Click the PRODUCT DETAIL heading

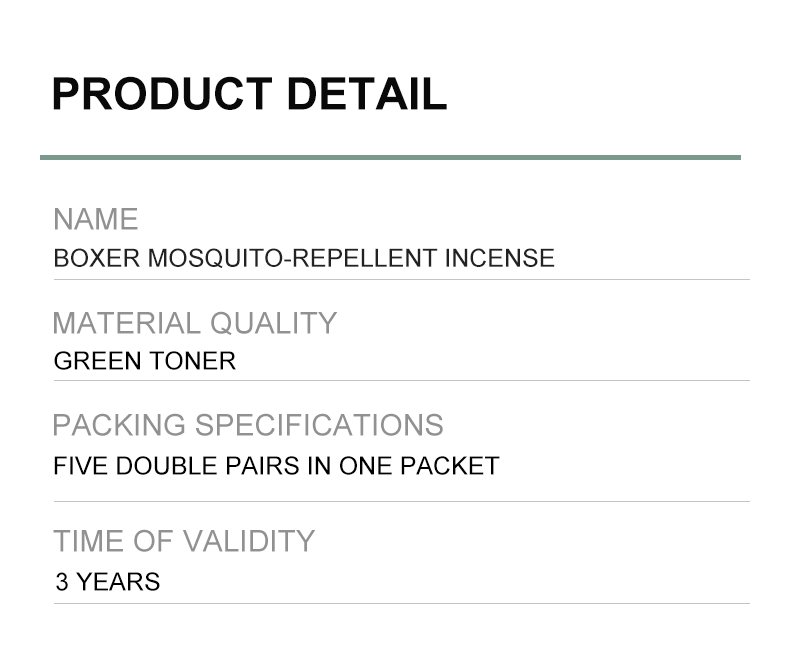pyautogui.click(x=249, y=94)
